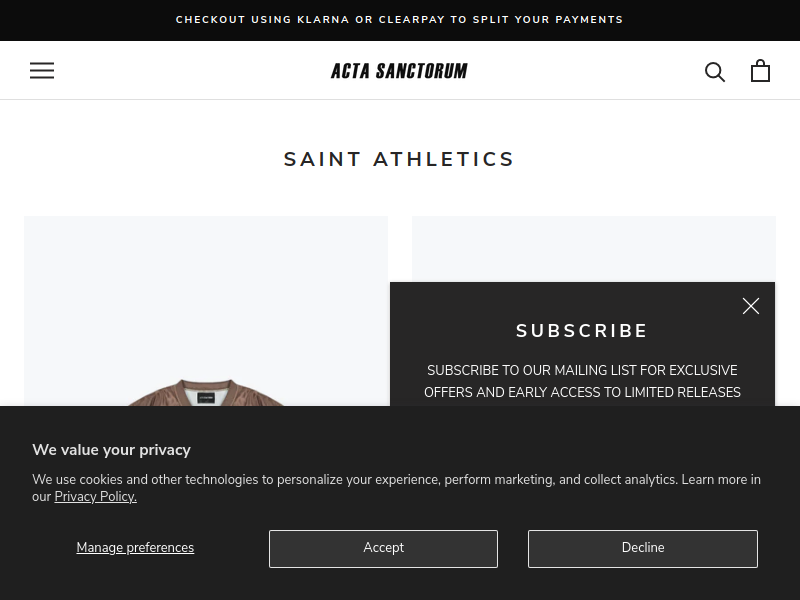Go to the Acta Sanctorum homepage logo
This screenshot has height=600, width=800.
399,71
